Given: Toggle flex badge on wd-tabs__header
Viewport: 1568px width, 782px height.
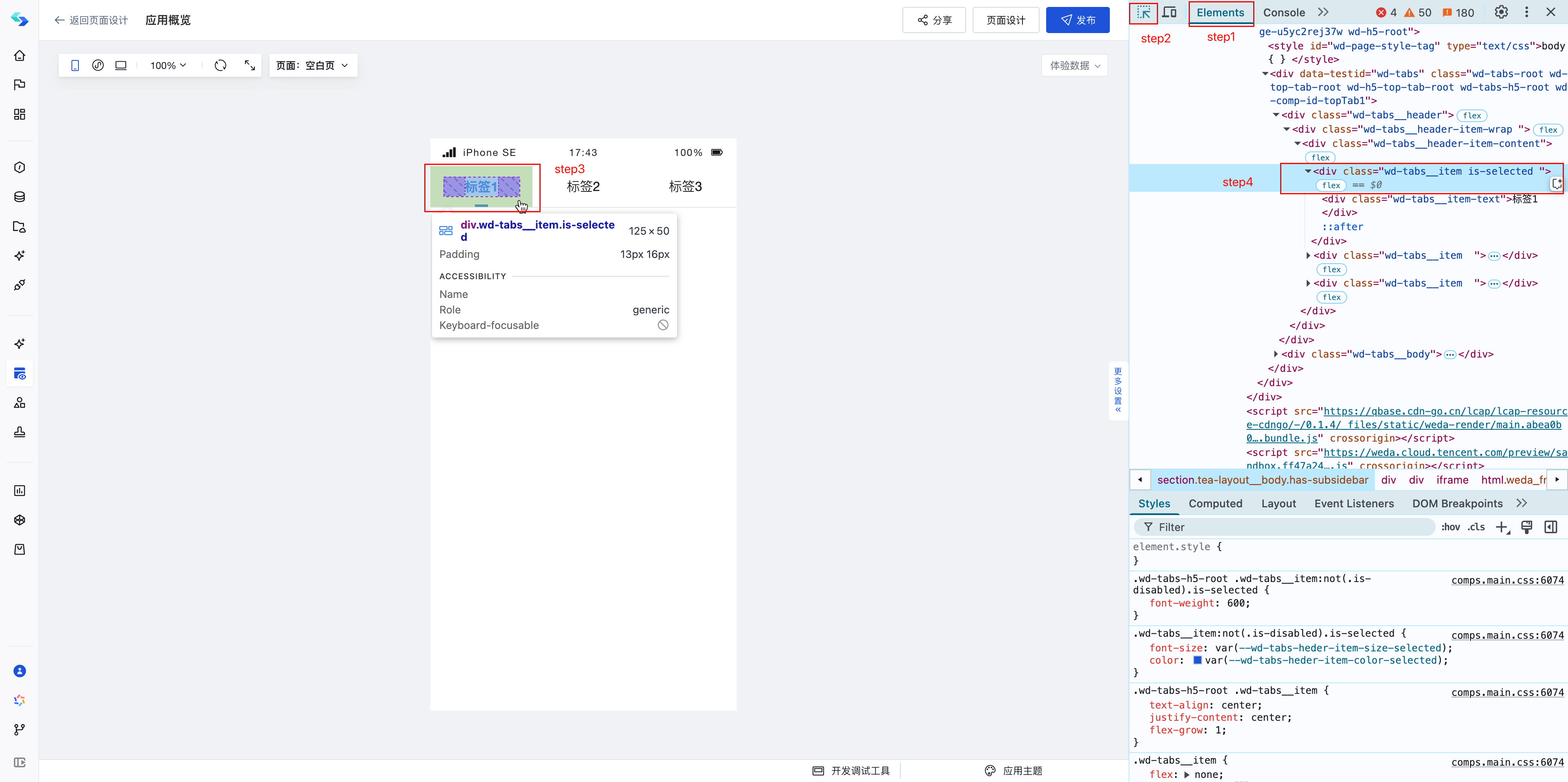Looking at the screenshot, I should (1472, 116).
